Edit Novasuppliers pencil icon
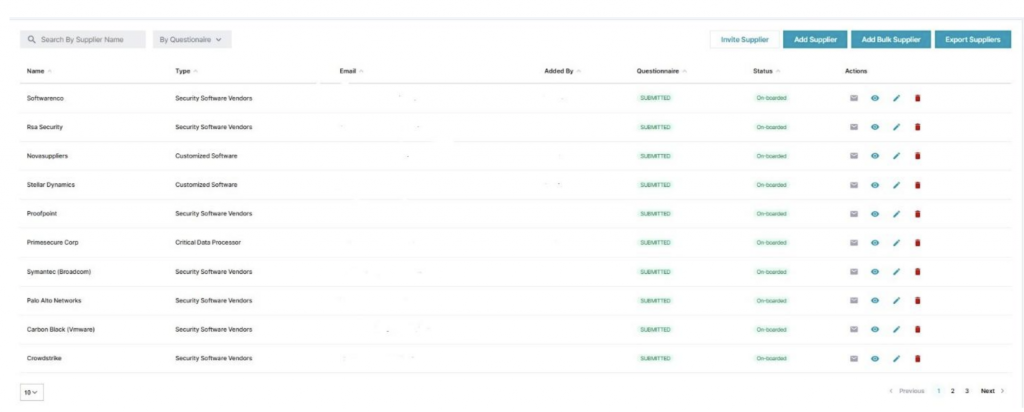 tap(897, 155)
